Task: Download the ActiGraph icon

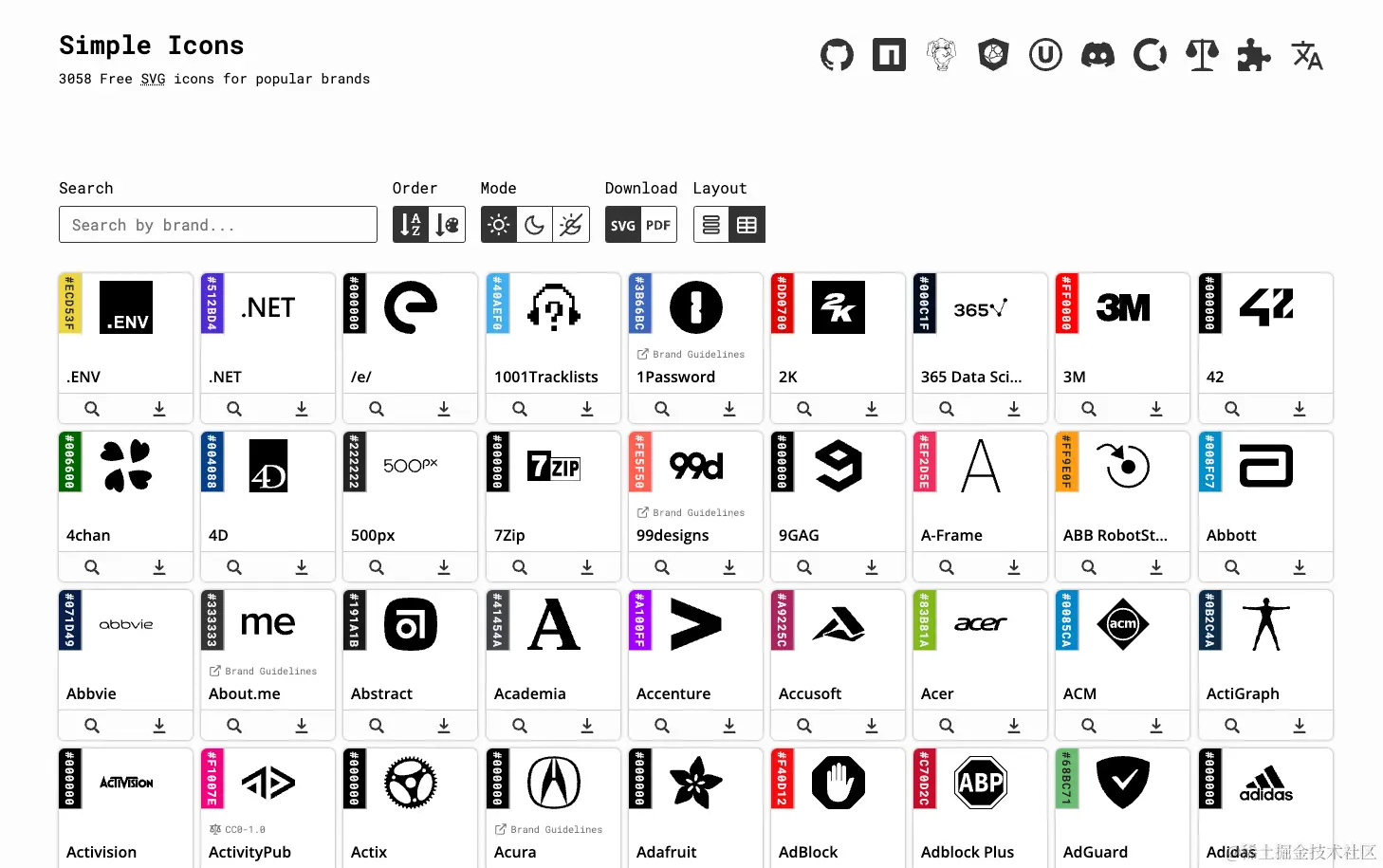Action: [x=1300, y=726]
